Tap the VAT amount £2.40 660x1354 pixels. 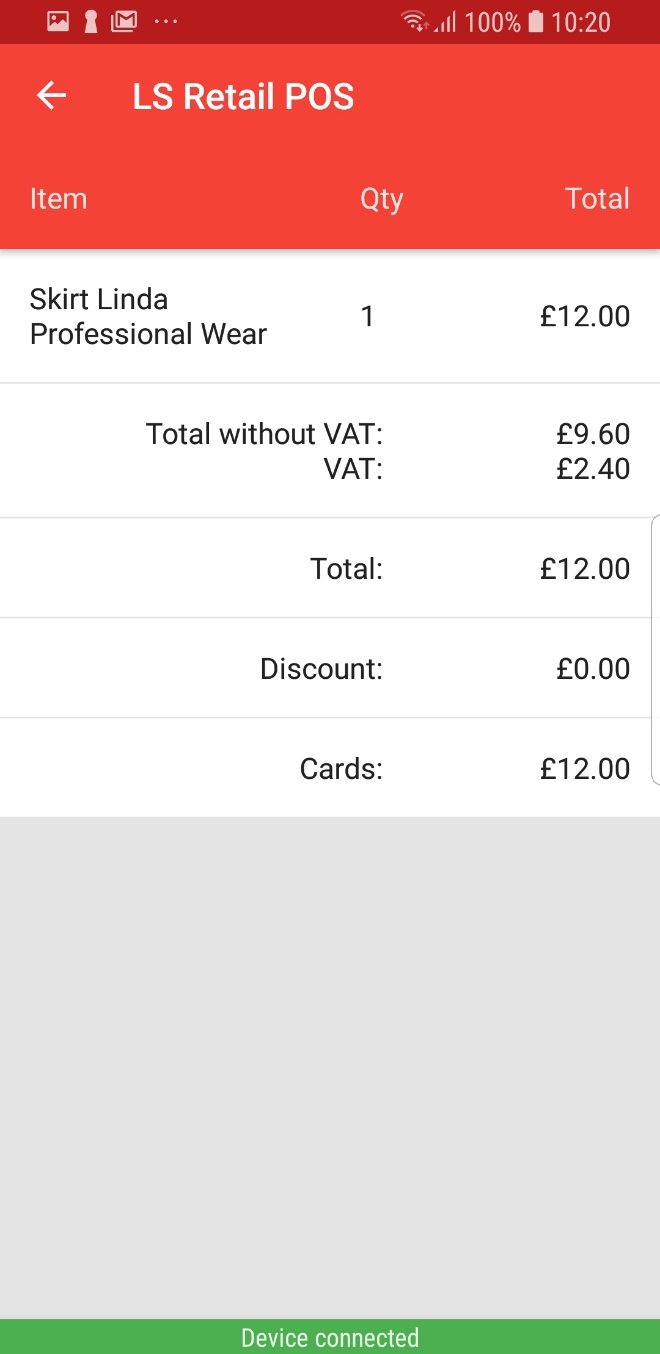[593, 468]
